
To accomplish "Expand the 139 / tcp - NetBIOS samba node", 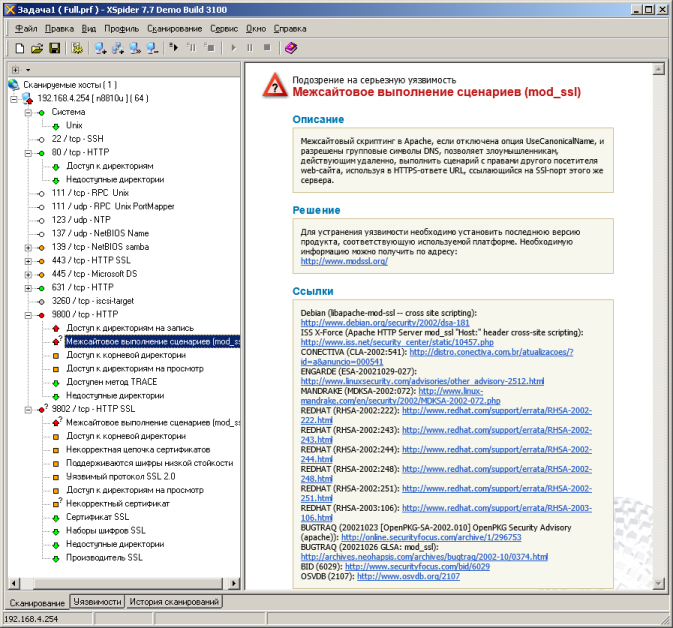I will (28, 247).
